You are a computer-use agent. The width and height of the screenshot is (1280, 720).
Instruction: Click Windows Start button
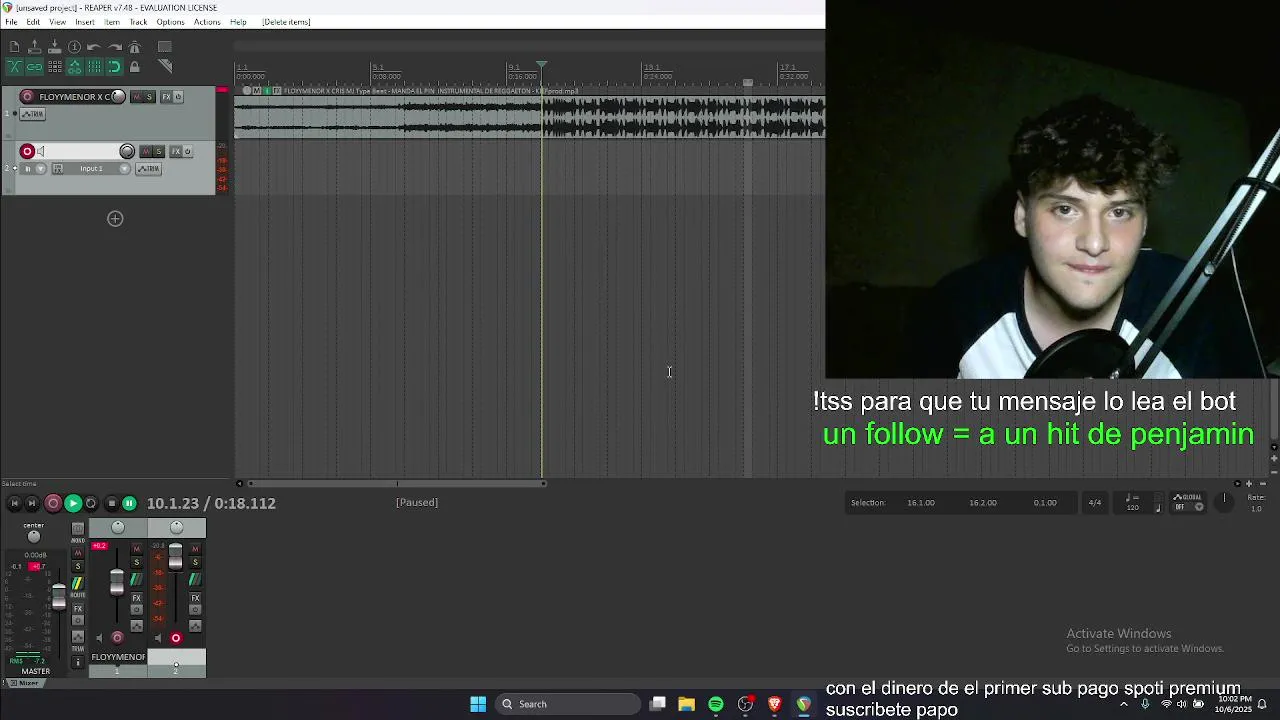tap(478, 704)
